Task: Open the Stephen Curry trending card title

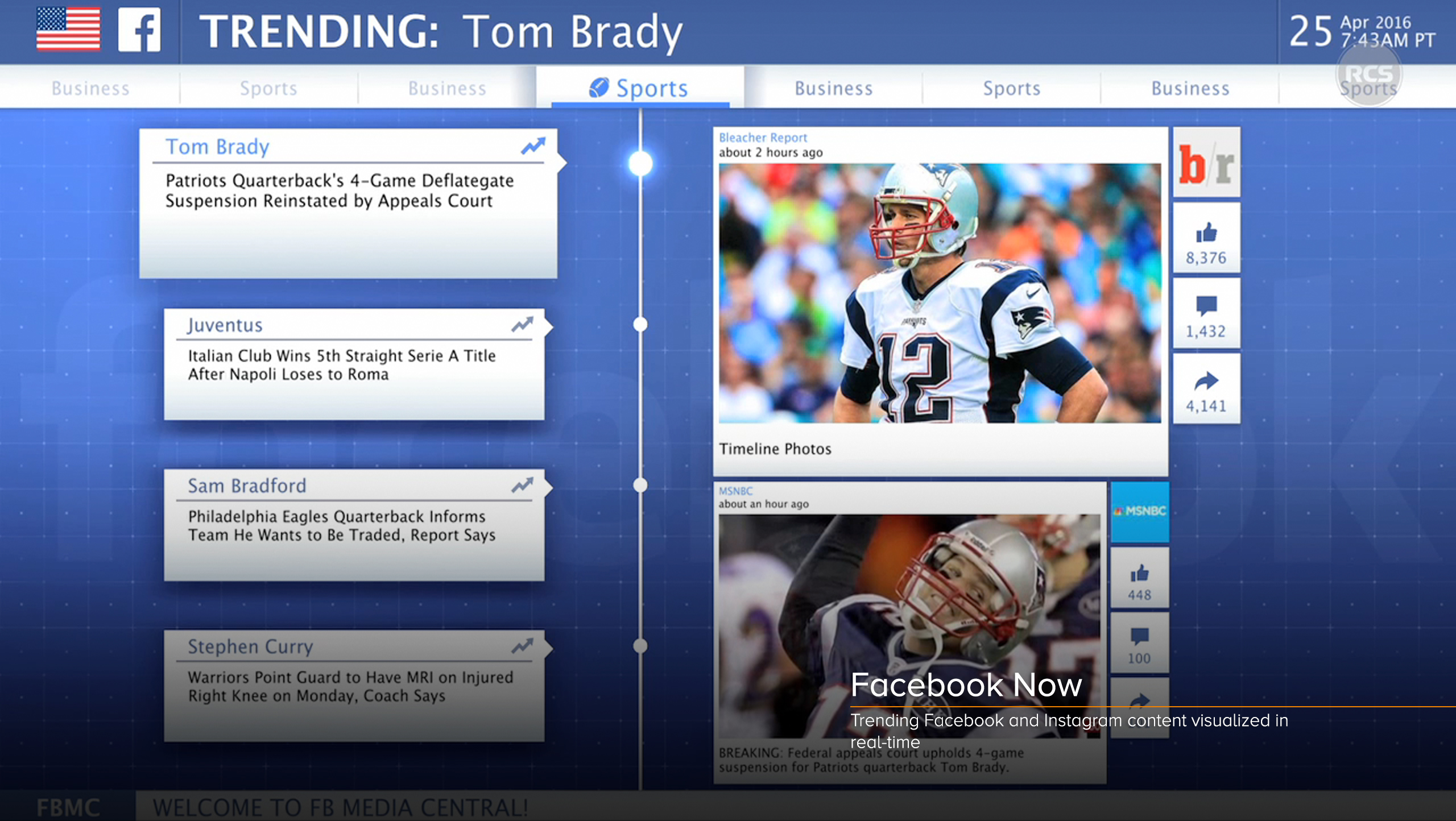Action: pyautogui.click(x=250, y=646)
